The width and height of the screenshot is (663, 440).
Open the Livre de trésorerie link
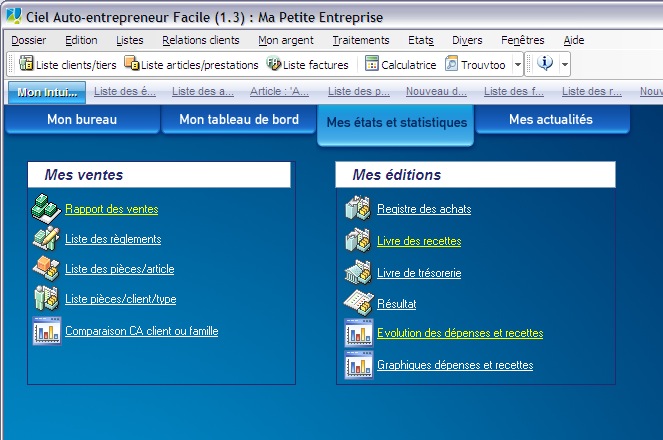[419, 273]
